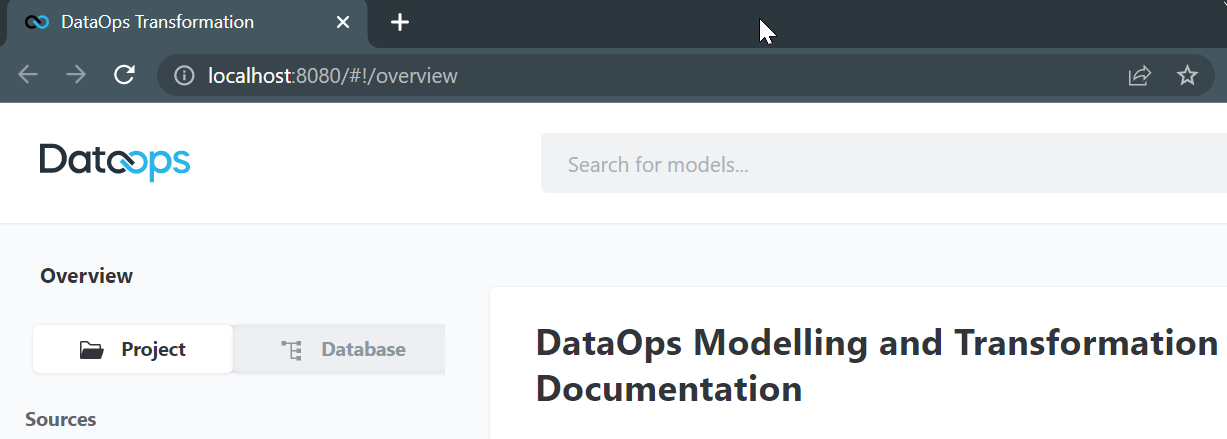
Task: Share this page via share icon
Action: click(1139, 75)
